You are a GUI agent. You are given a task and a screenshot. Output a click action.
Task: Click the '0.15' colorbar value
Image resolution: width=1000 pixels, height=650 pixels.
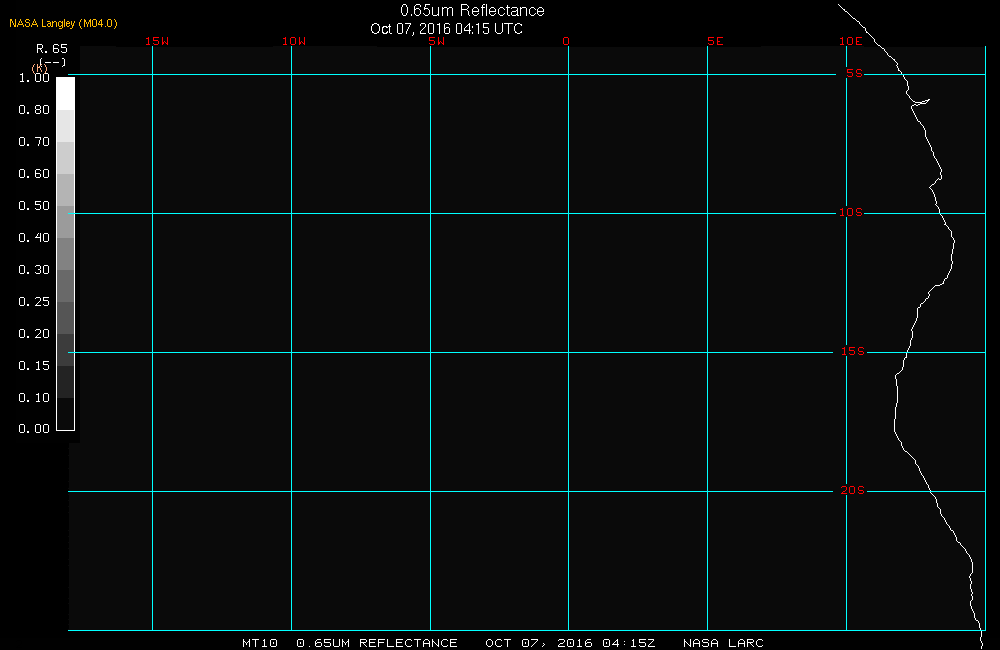coord(34,366)
